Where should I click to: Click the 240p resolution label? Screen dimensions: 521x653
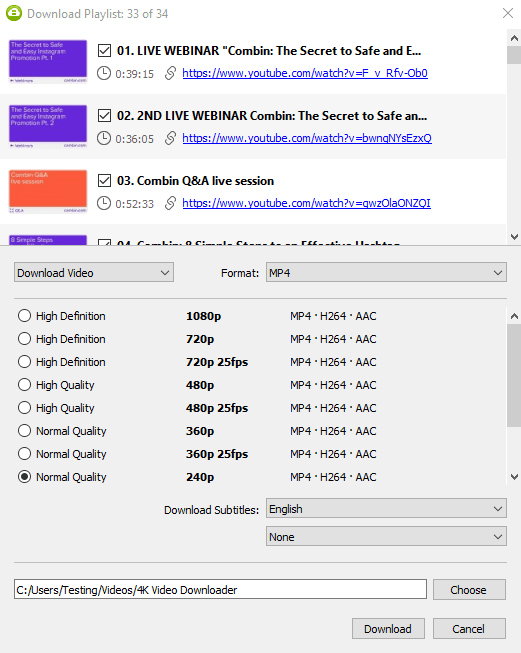pyautogui.click(x=200, y=477)
